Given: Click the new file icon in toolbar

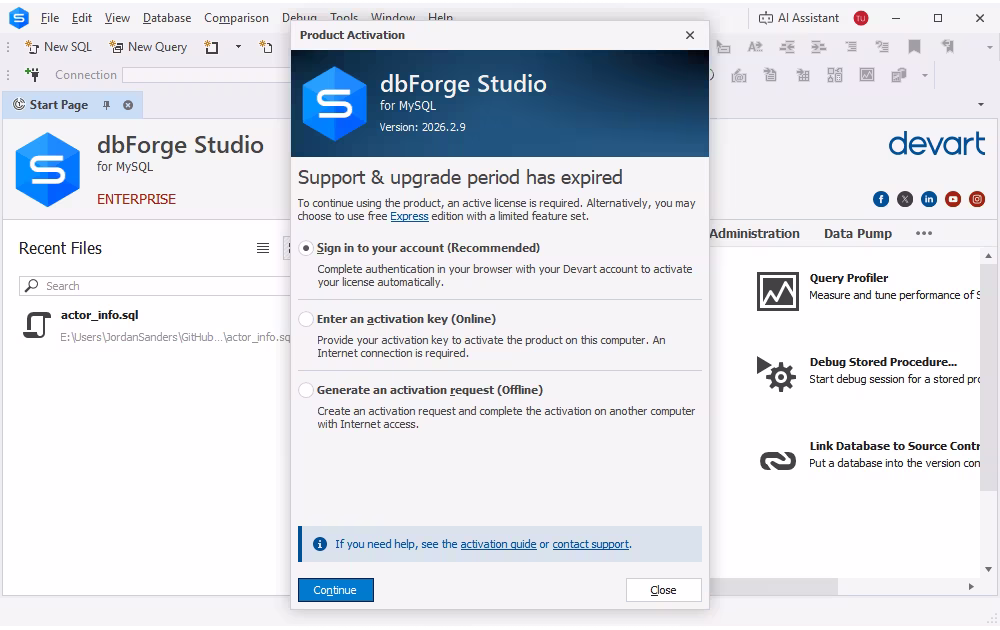Looking at the screenshot, I should (x=266, y=47).
